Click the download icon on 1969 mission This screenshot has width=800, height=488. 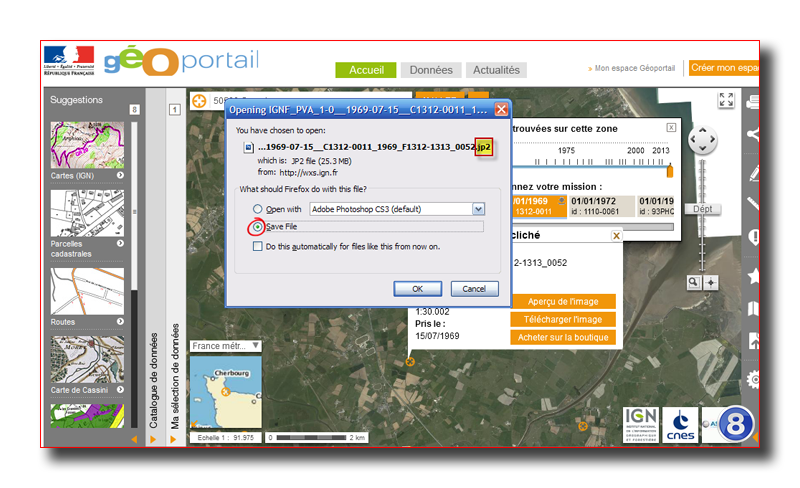[x=562, y=200]
